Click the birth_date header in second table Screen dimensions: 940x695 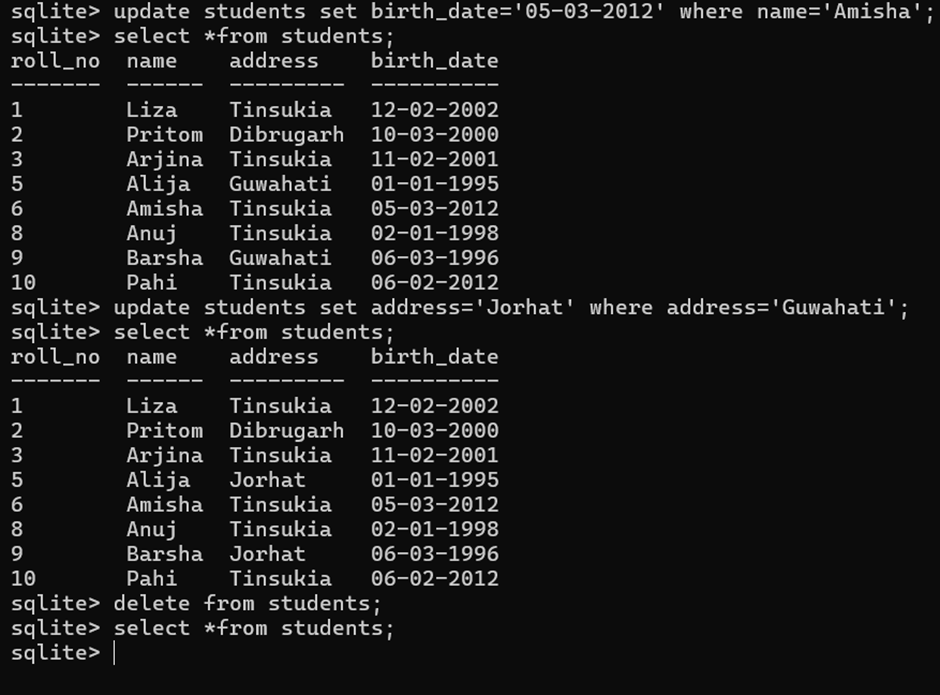tap(435, 357)
